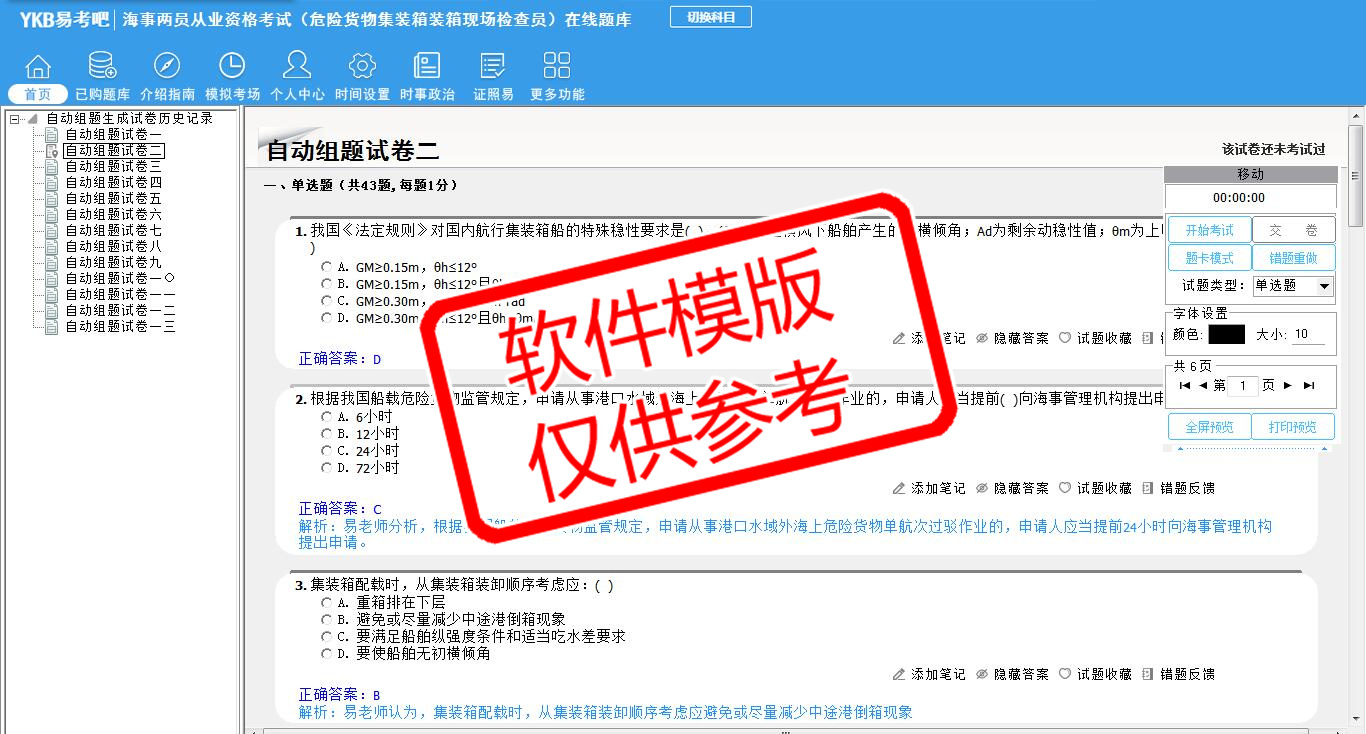Click the font size 大小 input field
This screenshot has width=1366, height=734.
[x=1309, y=335]
